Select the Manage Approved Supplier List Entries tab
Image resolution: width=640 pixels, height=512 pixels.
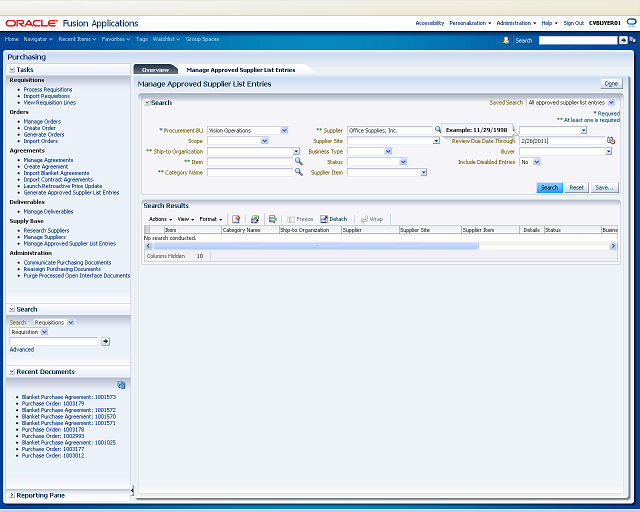click(x=241, y=70)
